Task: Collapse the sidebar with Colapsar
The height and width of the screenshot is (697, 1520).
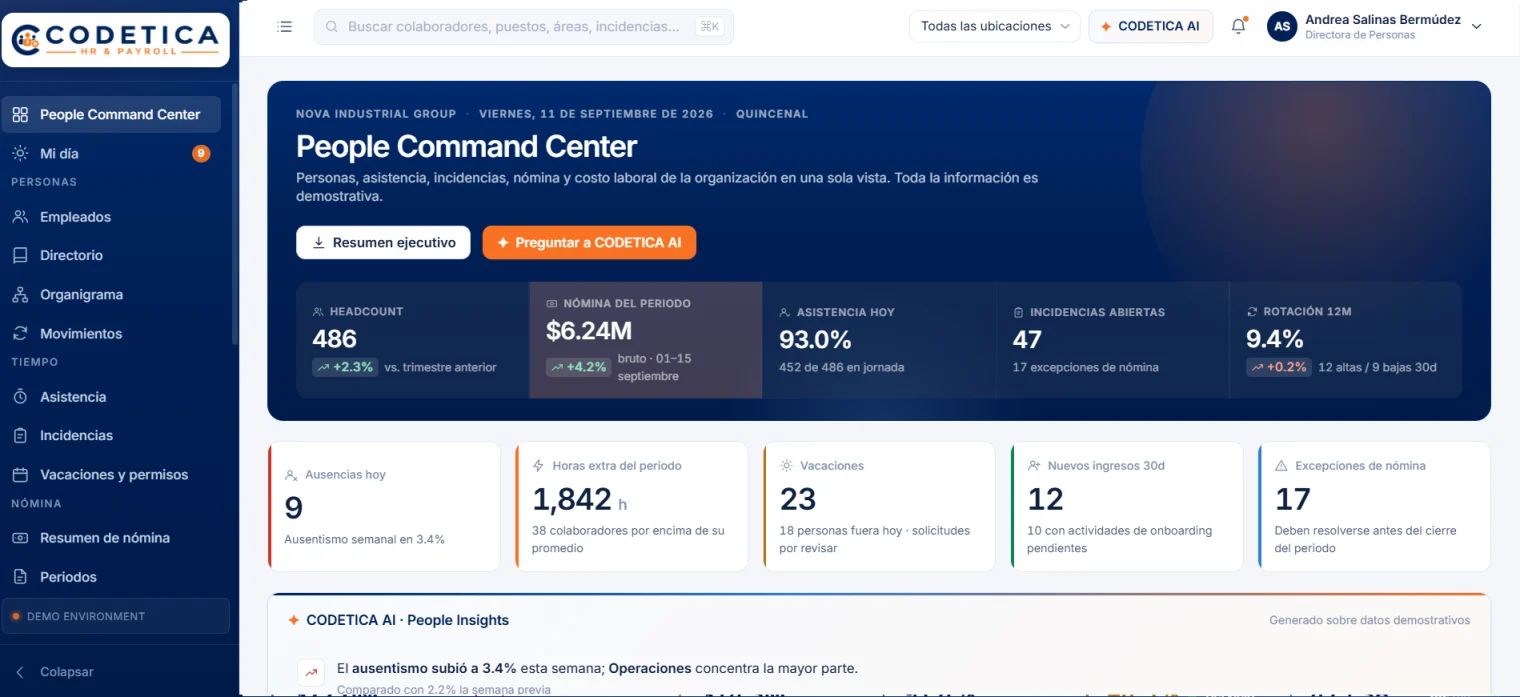Action: (x=116, y=672)
